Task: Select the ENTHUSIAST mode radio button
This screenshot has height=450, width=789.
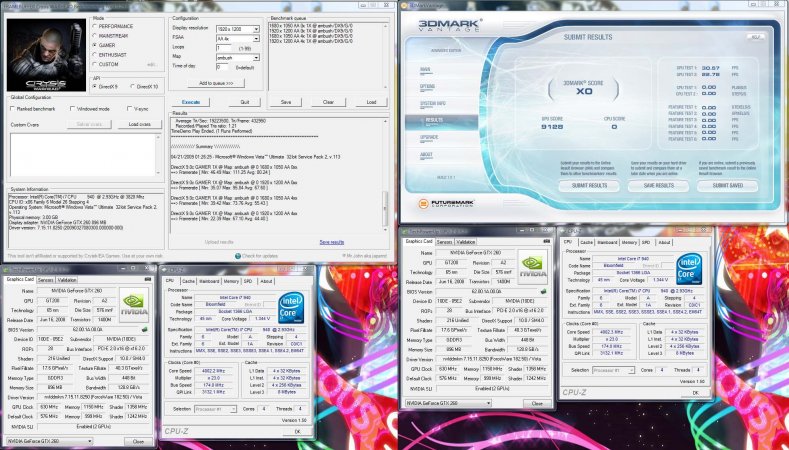Action: 95,55
